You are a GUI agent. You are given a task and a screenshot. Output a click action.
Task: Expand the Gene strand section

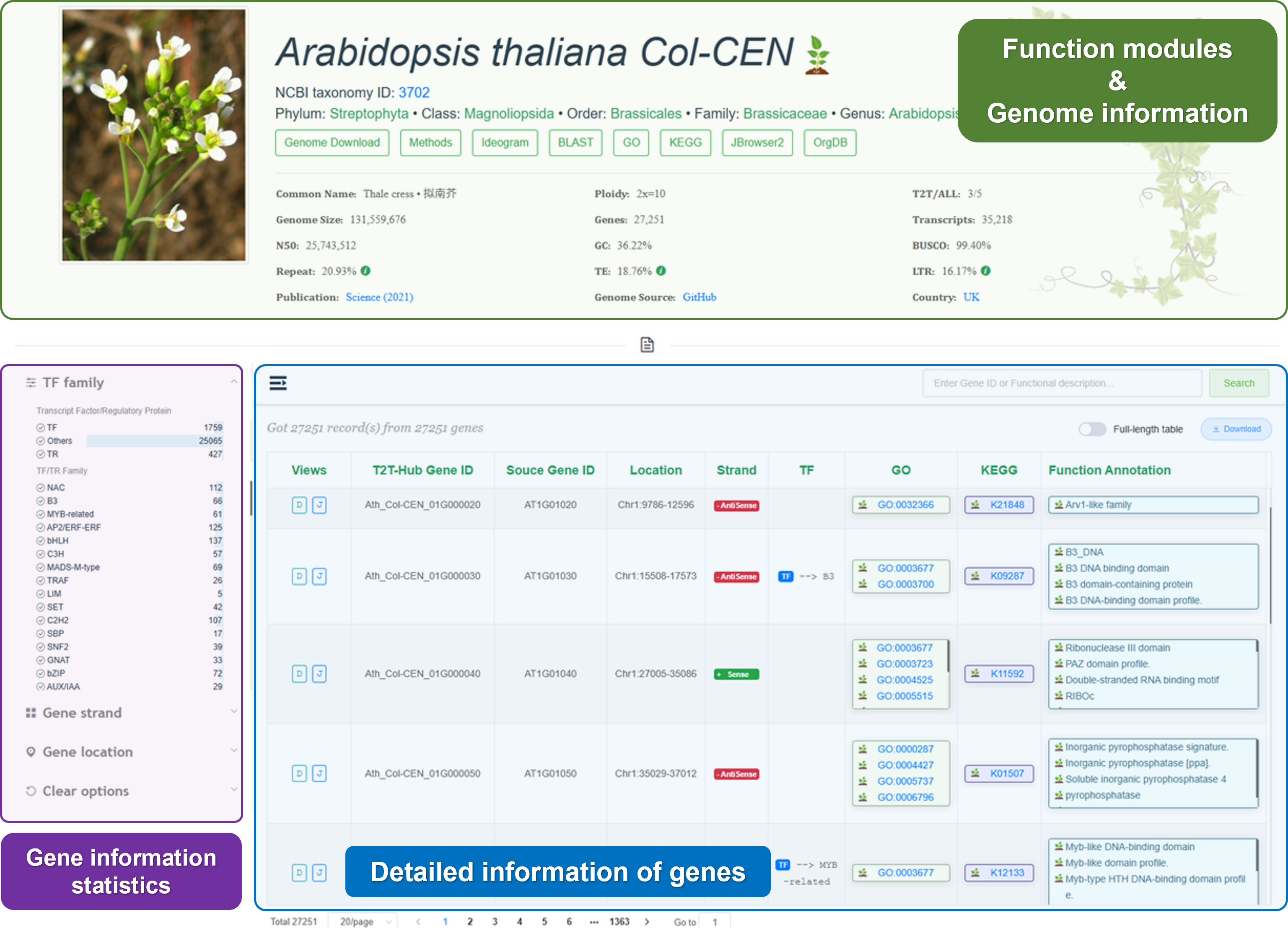pyautogui.click(x=82, y=713)
